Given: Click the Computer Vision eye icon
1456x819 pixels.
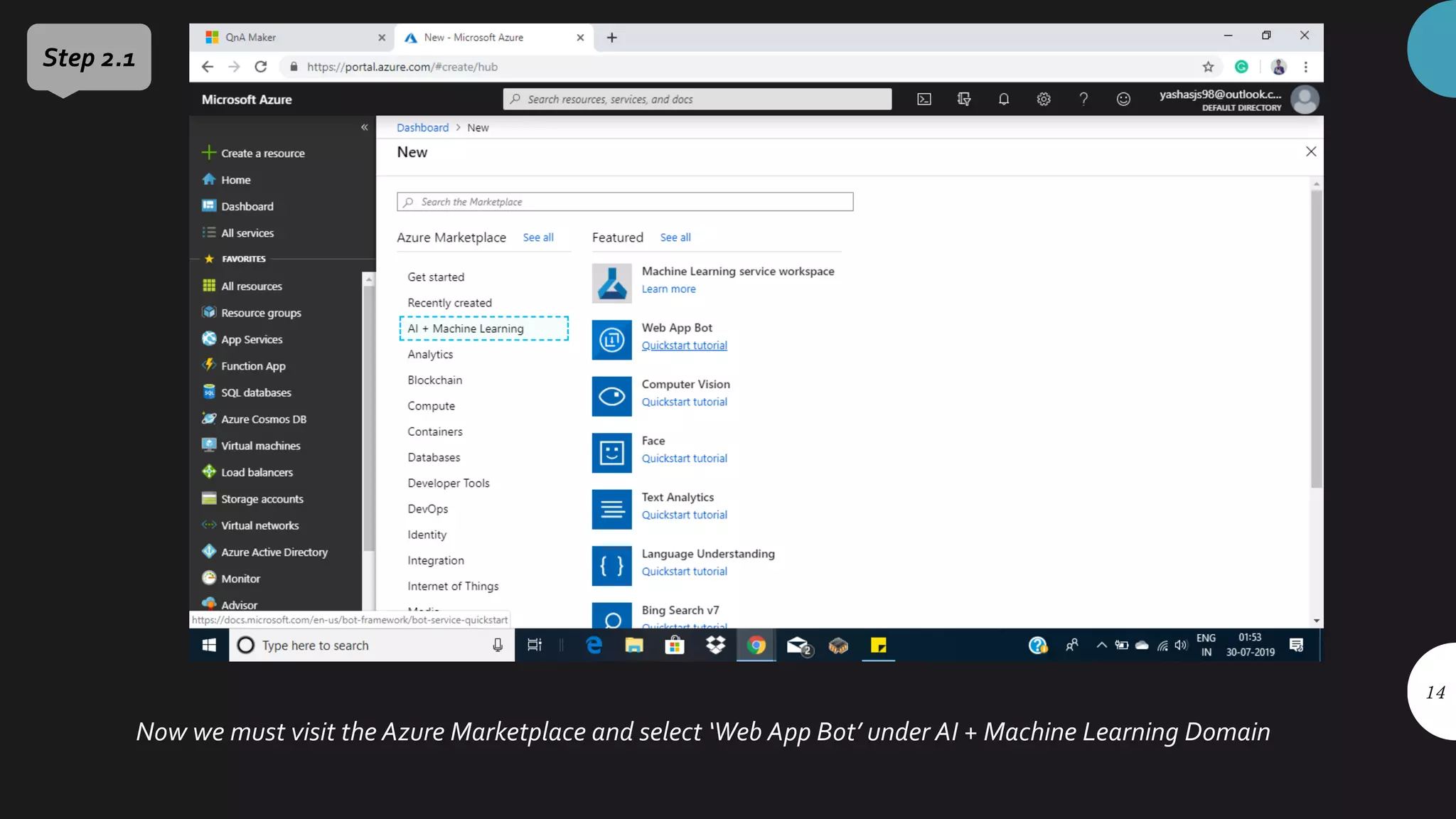Looking at the screenshot, I should coord(611,396).
